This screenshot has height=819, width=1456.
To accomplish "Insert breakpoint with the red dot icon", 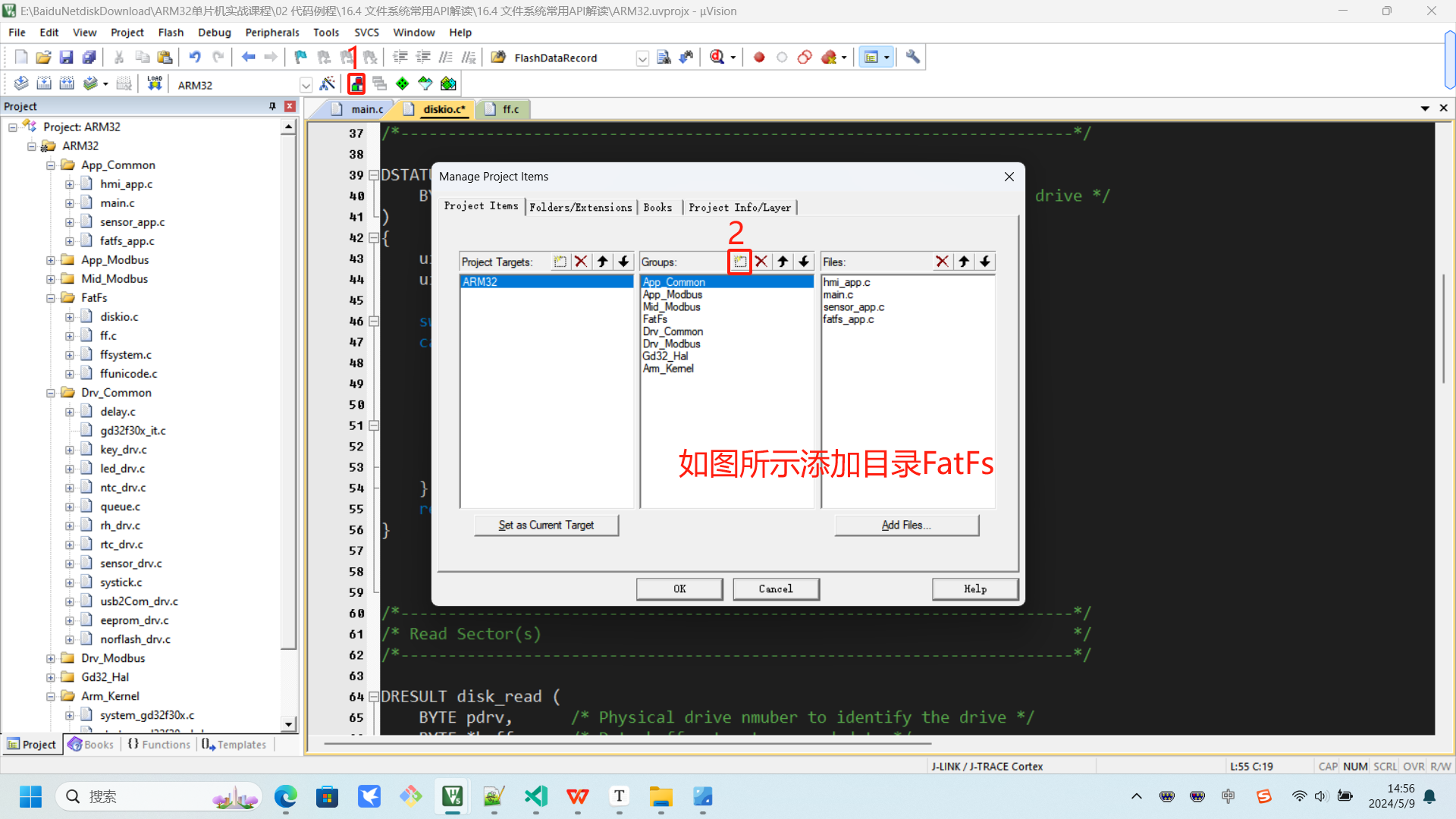I will [x=759, y=57].
